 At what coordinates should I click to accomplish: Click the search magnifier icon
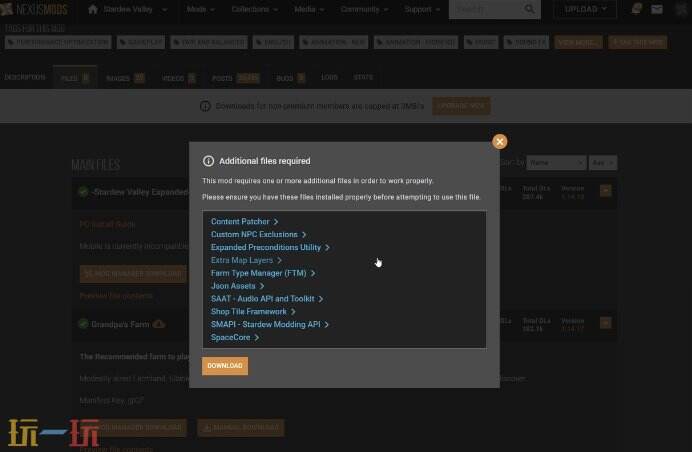(x=530, y=10)
